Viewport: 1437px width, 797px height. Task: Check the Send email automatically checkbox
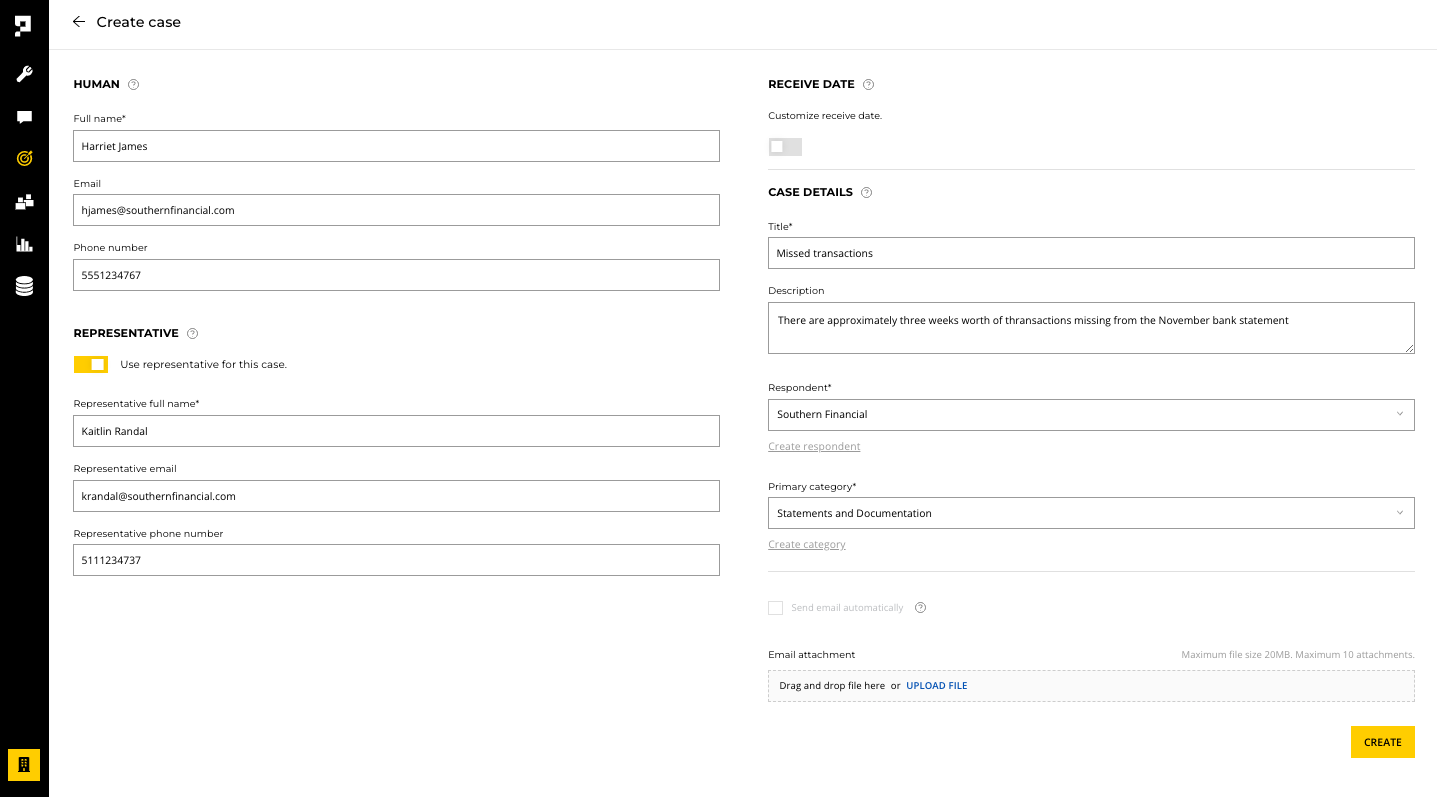pyautogui.click(x=775, y=608)
